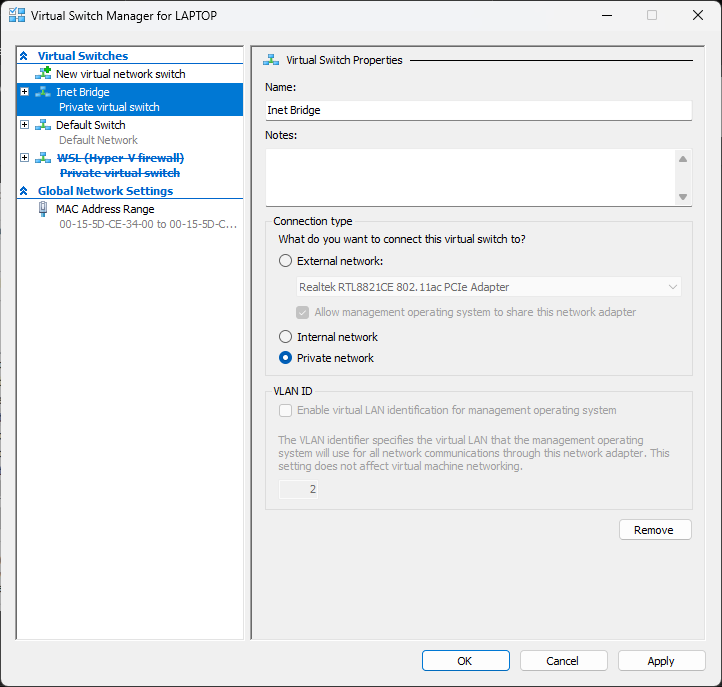Click the New virtual network switch icon
The height and width of the screenshot is (687, 722).
(x=43, y=74)
